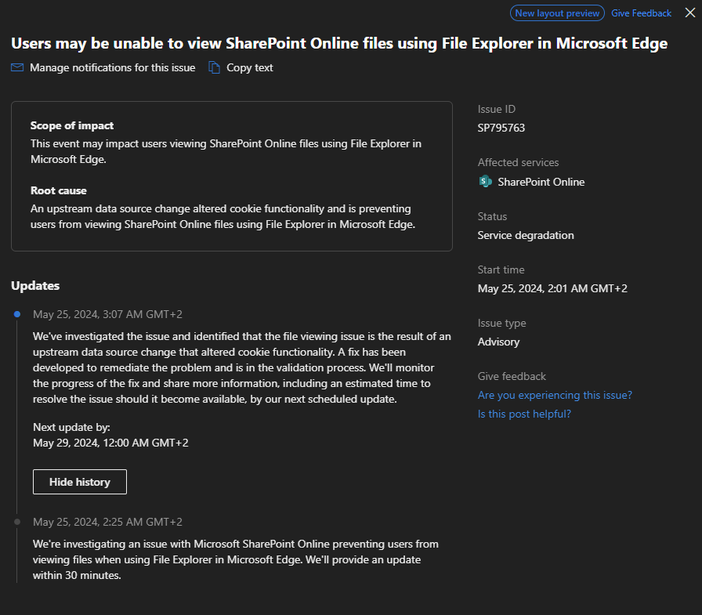Click the Issue type label
Screen dimensions: 702x615
501,323
